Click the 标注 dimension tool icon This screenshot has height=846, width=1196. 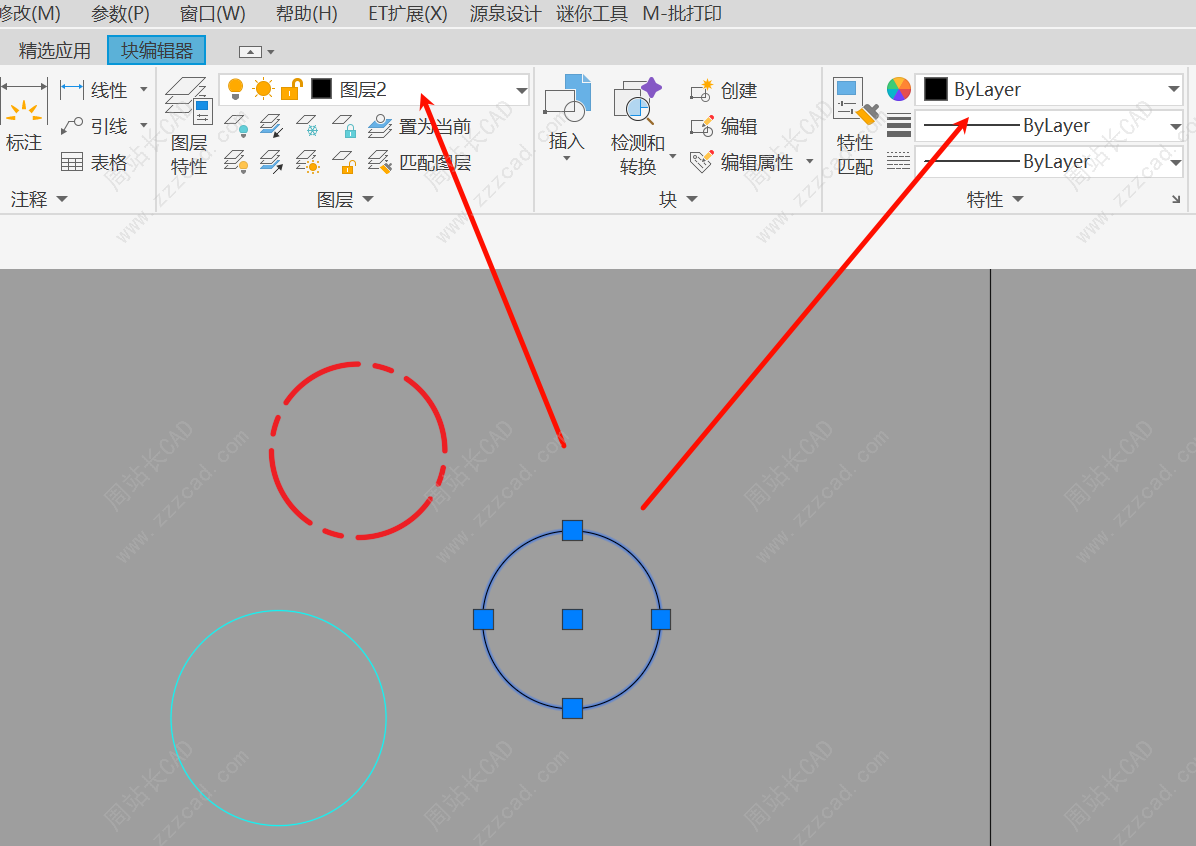pos(24,117)
